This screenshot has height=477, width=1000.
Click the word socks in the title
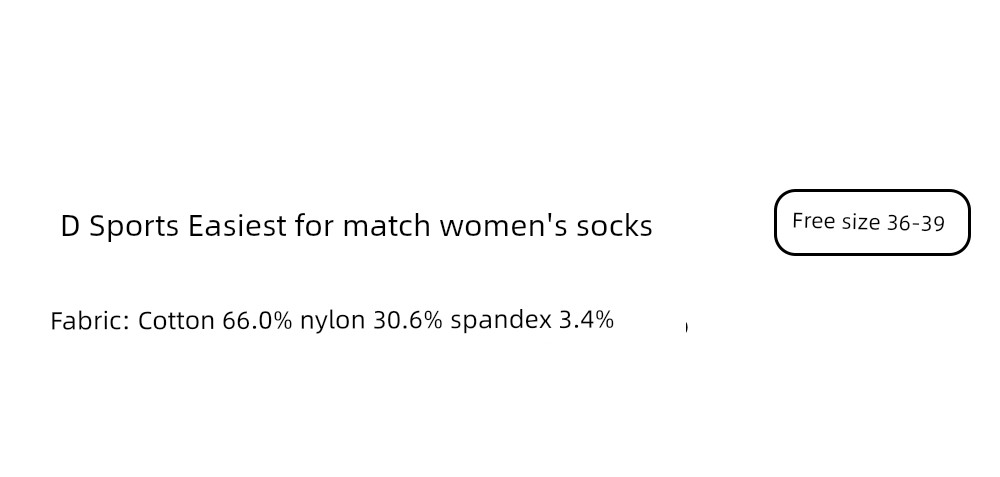click(x=614, y=226)
